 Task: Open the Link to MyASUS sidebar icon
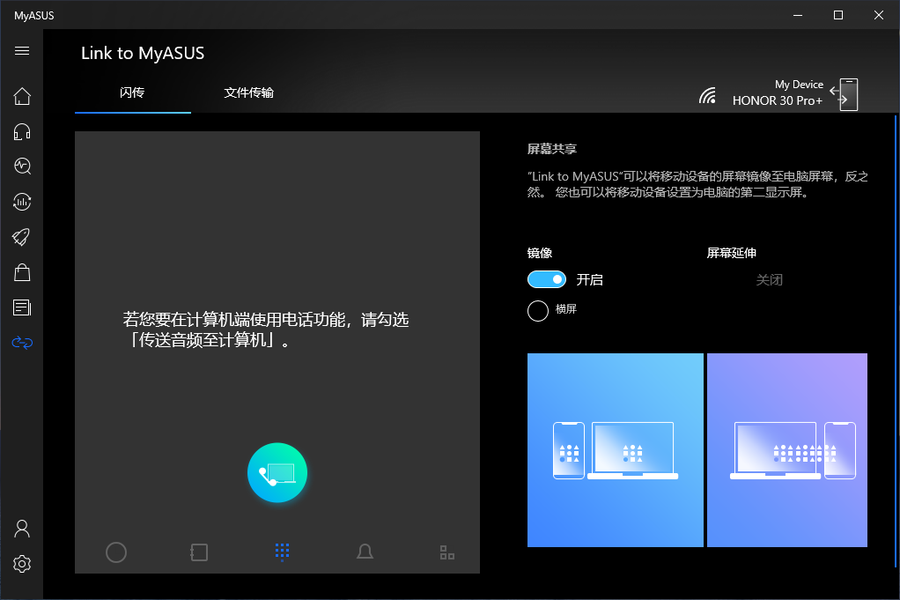[x=22, y=342]
